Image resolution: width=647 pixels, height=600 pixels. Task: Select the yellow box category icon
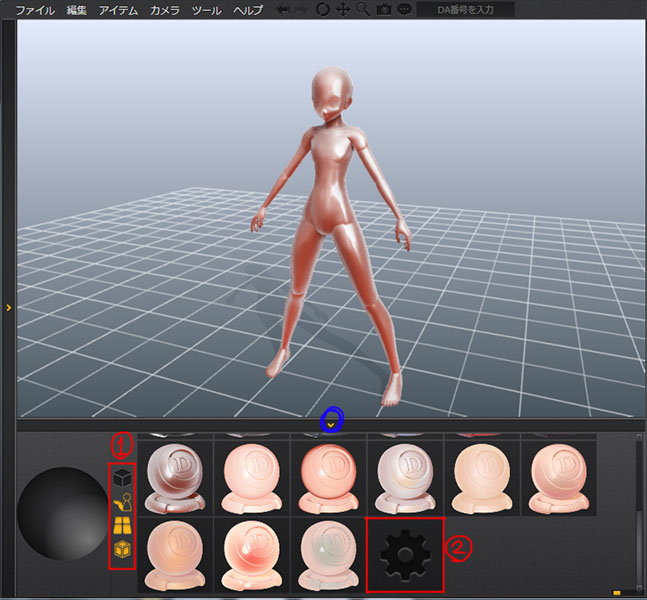tap(122, 549)
